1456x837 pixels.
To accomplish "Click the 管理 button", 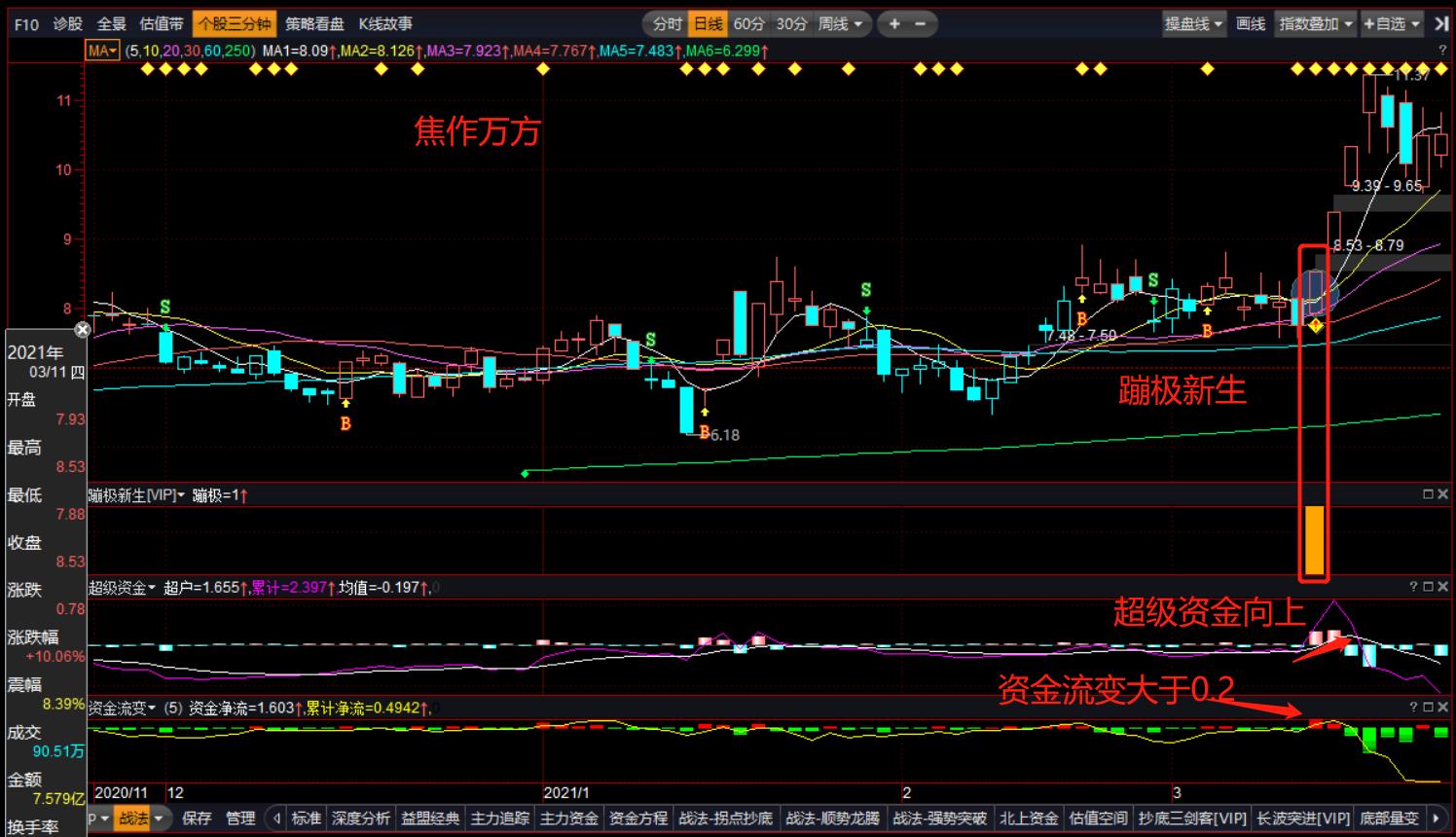I will point(240,819).
